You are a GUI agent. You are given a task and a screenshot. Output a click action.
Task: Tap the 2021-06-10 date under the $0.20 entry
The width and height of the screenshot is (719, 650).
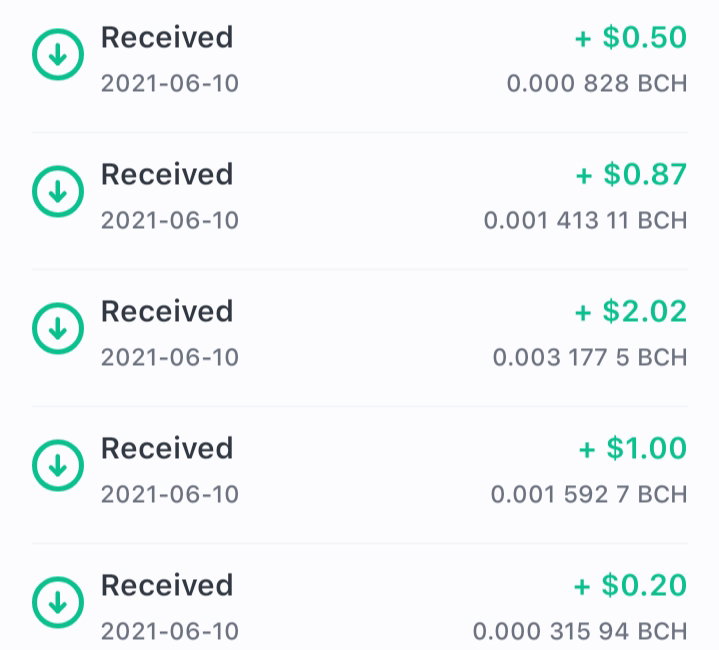click(x=170, y=631)
